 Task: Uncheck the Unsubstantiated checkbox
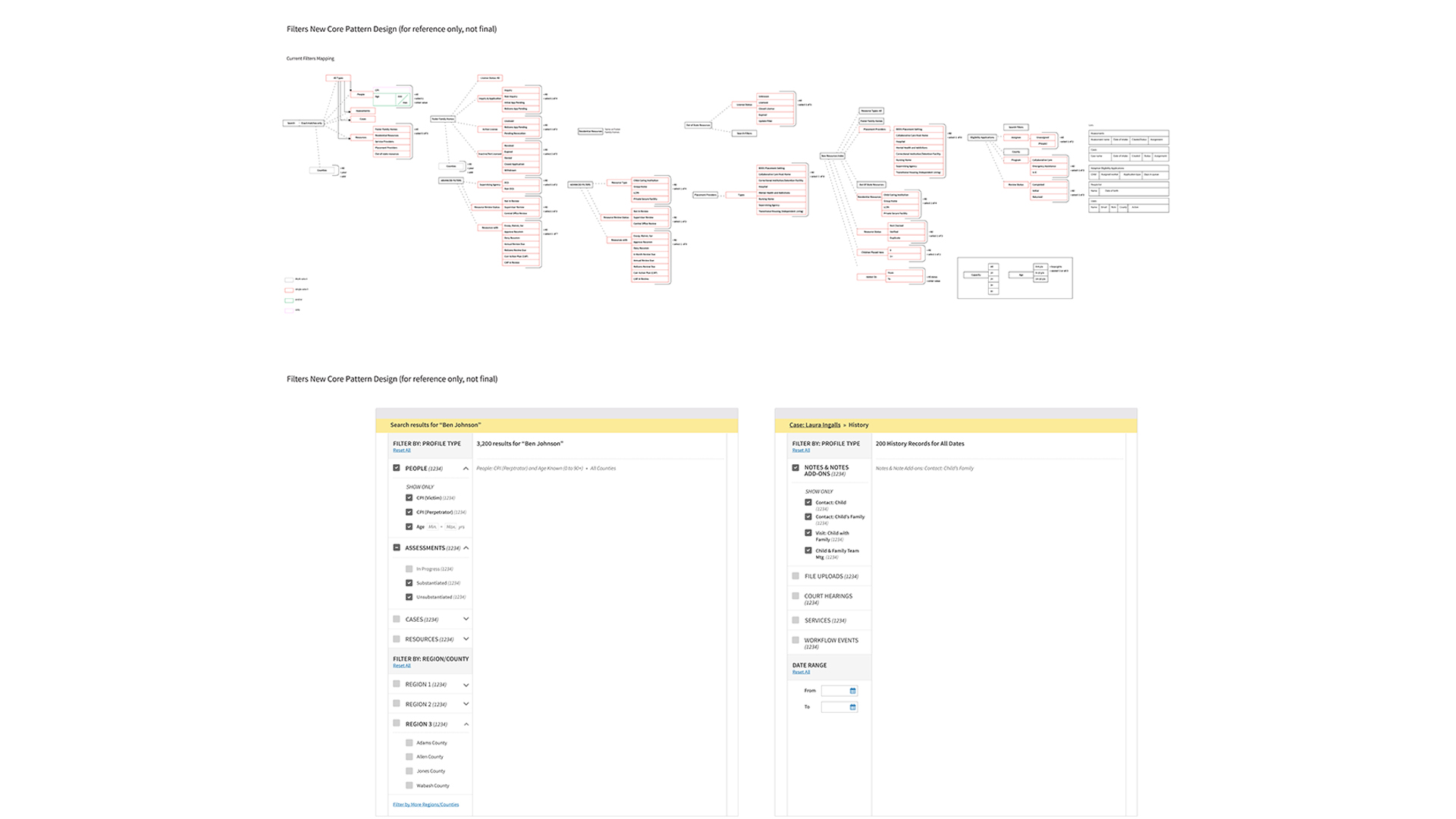(409, 597)
